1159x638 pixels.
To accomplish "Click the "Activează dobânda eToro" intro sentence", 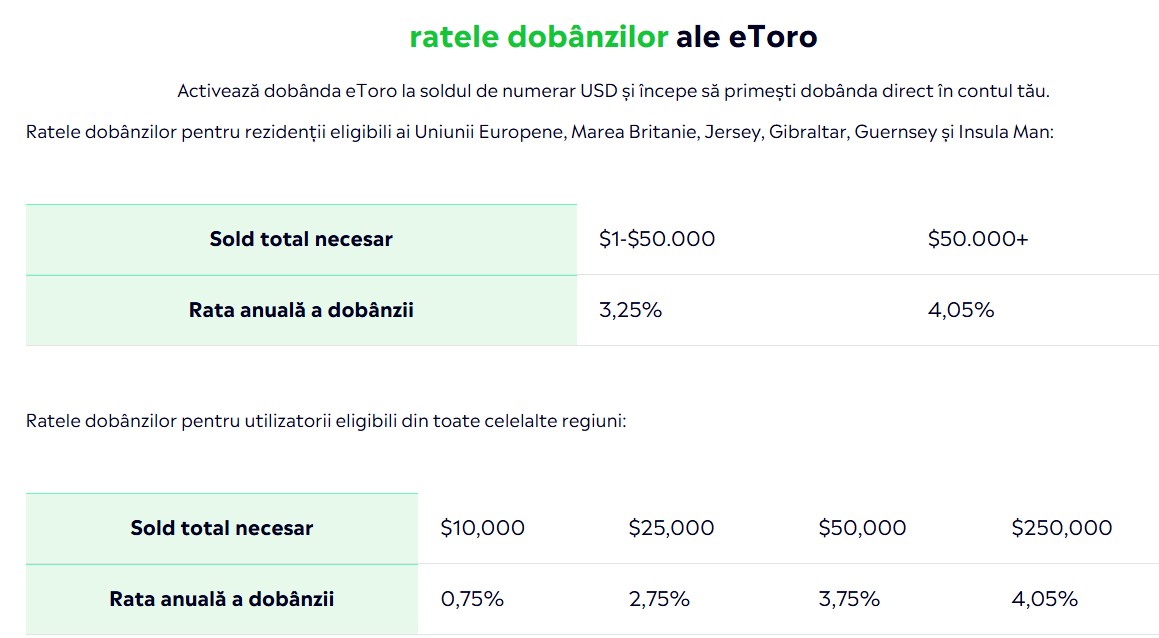I will 613,91.
